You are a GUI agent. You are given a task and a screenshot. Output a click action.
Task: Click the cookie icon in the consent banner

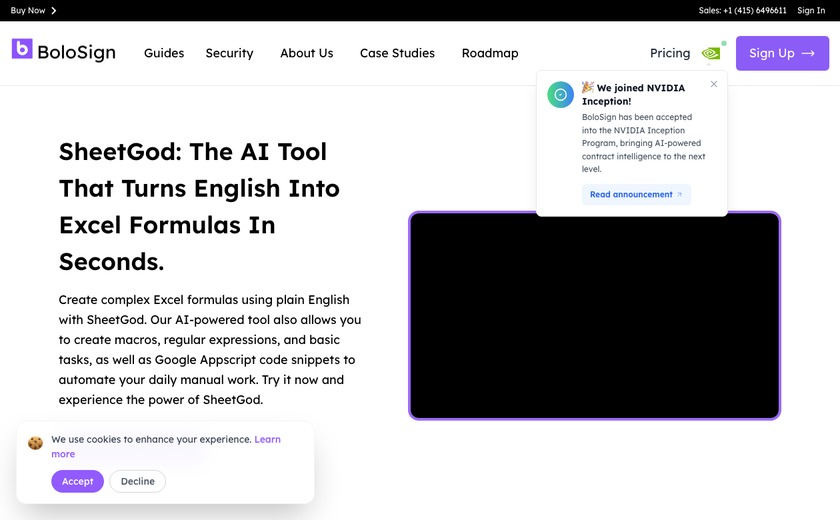pyautogui.click(x=35, y=443)
